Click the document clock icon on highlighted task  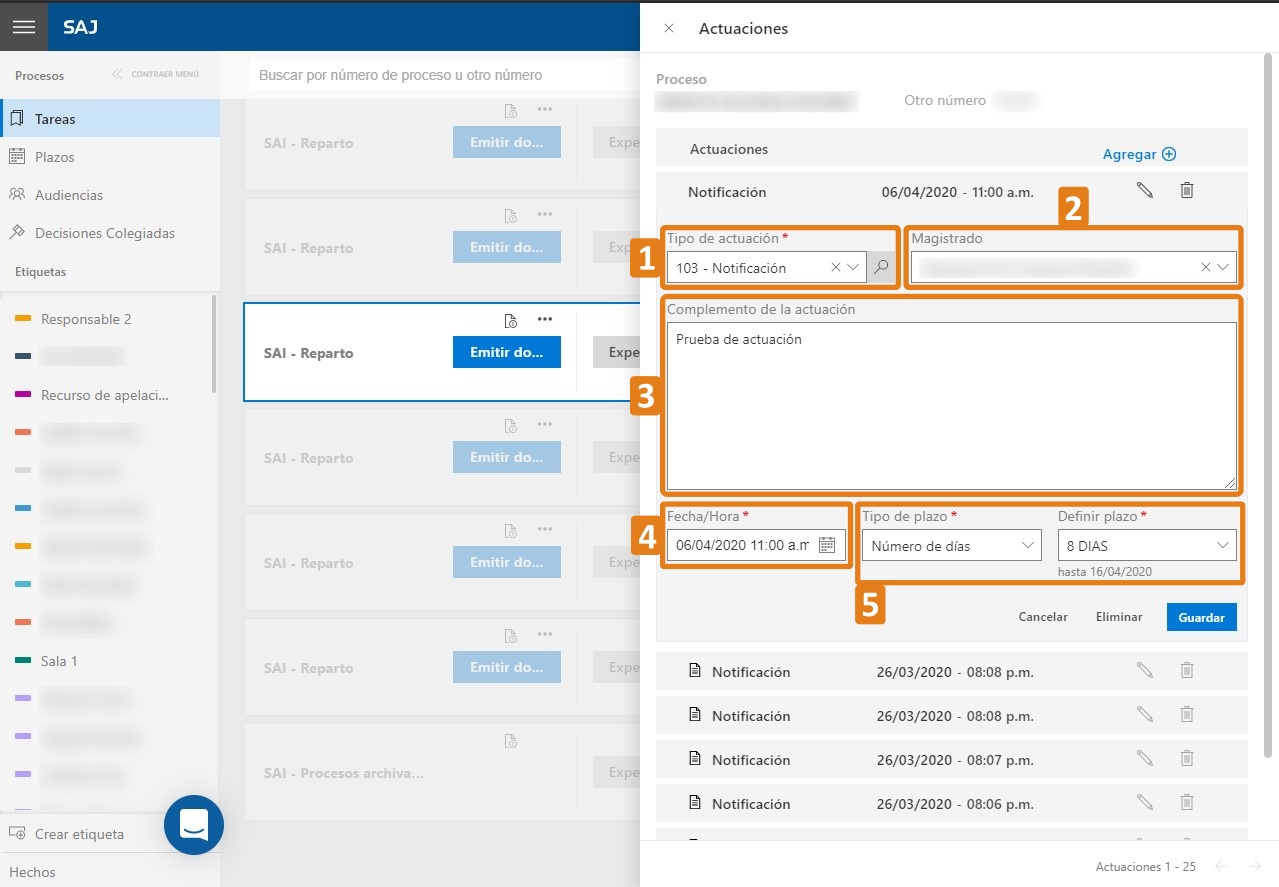pos(510,321)
